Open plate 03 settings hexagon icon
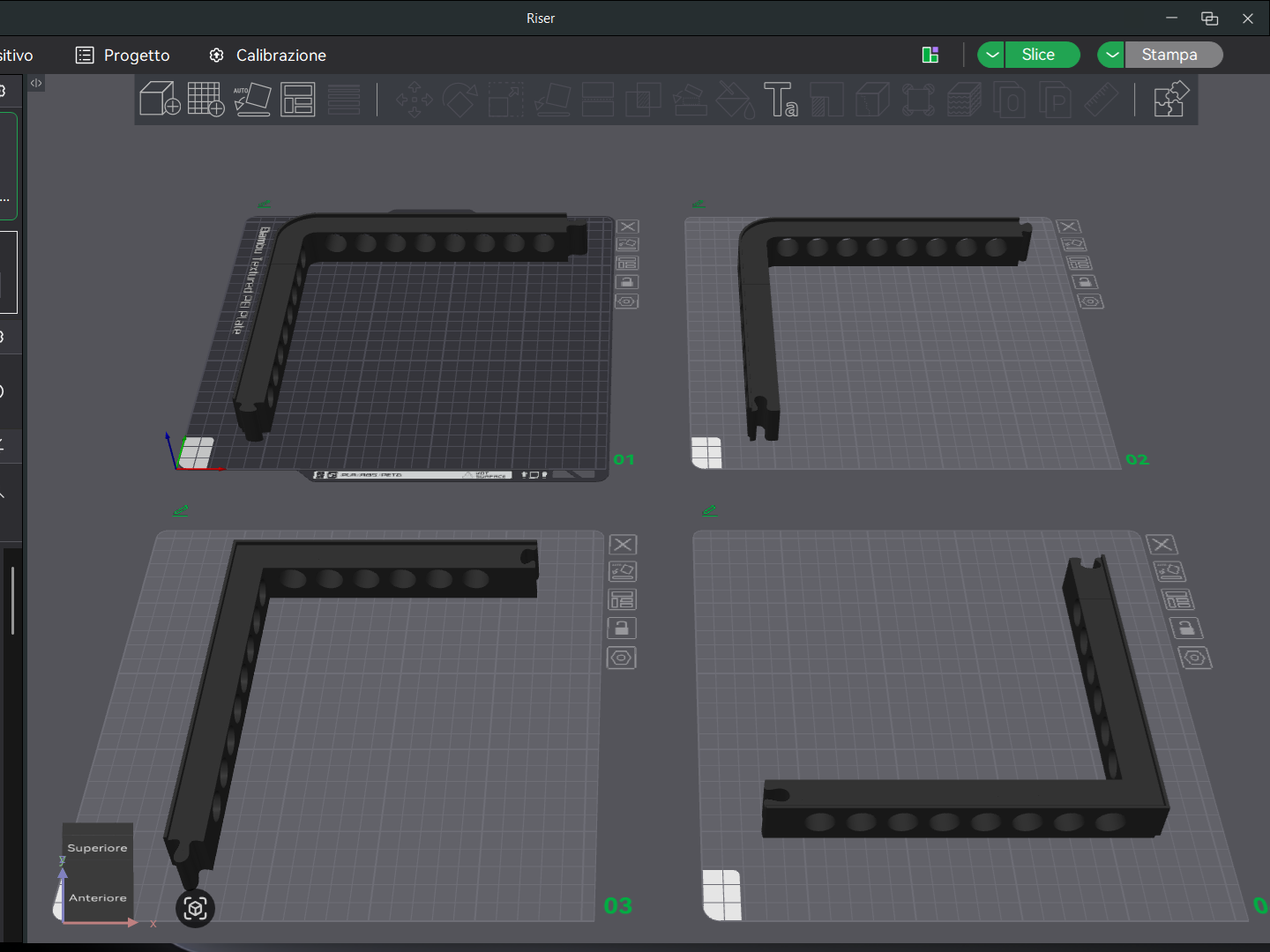This screenshot has height=952, width=1270. (622, 658)
